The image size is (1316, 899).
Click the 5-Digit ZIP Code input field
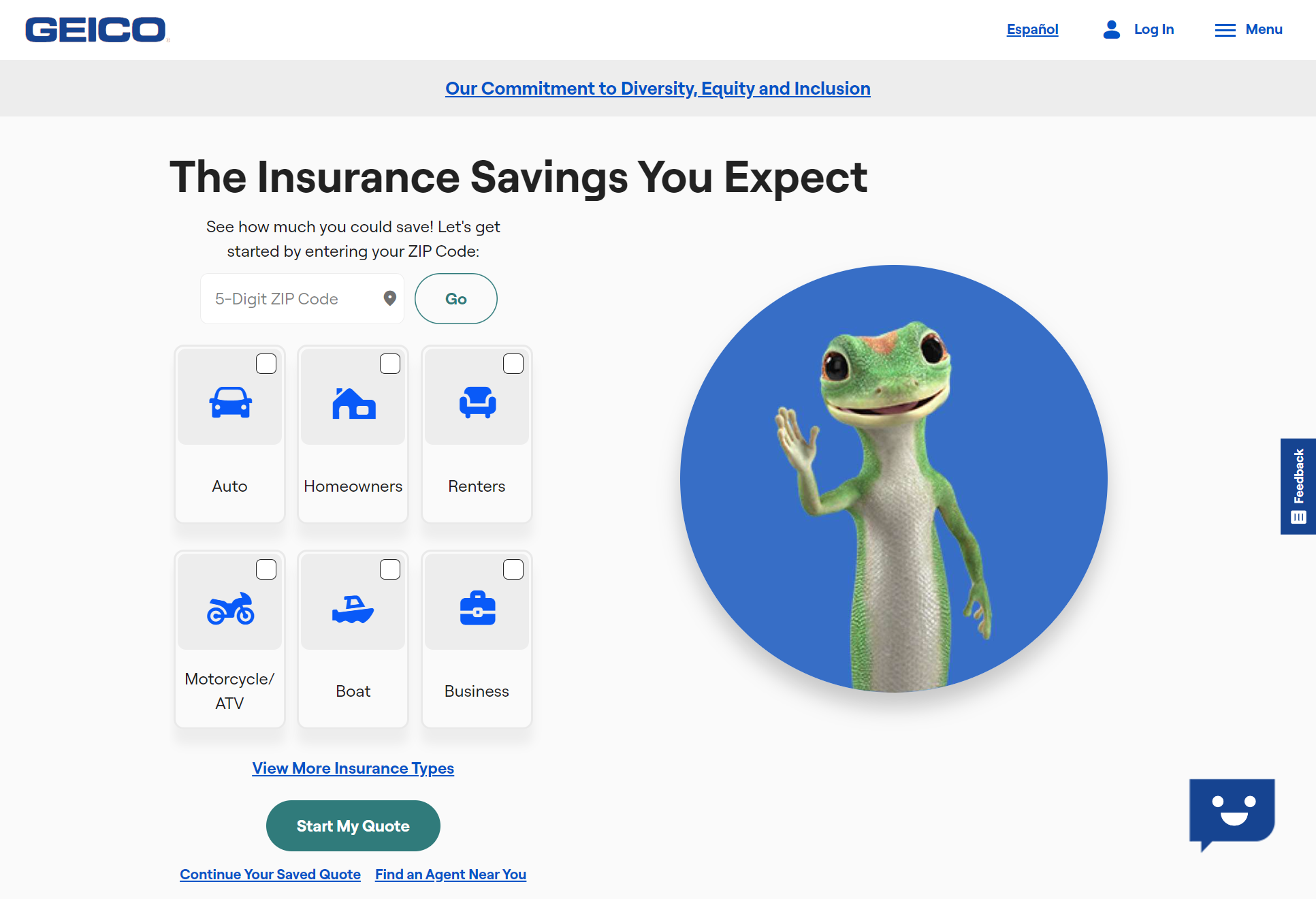click(295, 298)
